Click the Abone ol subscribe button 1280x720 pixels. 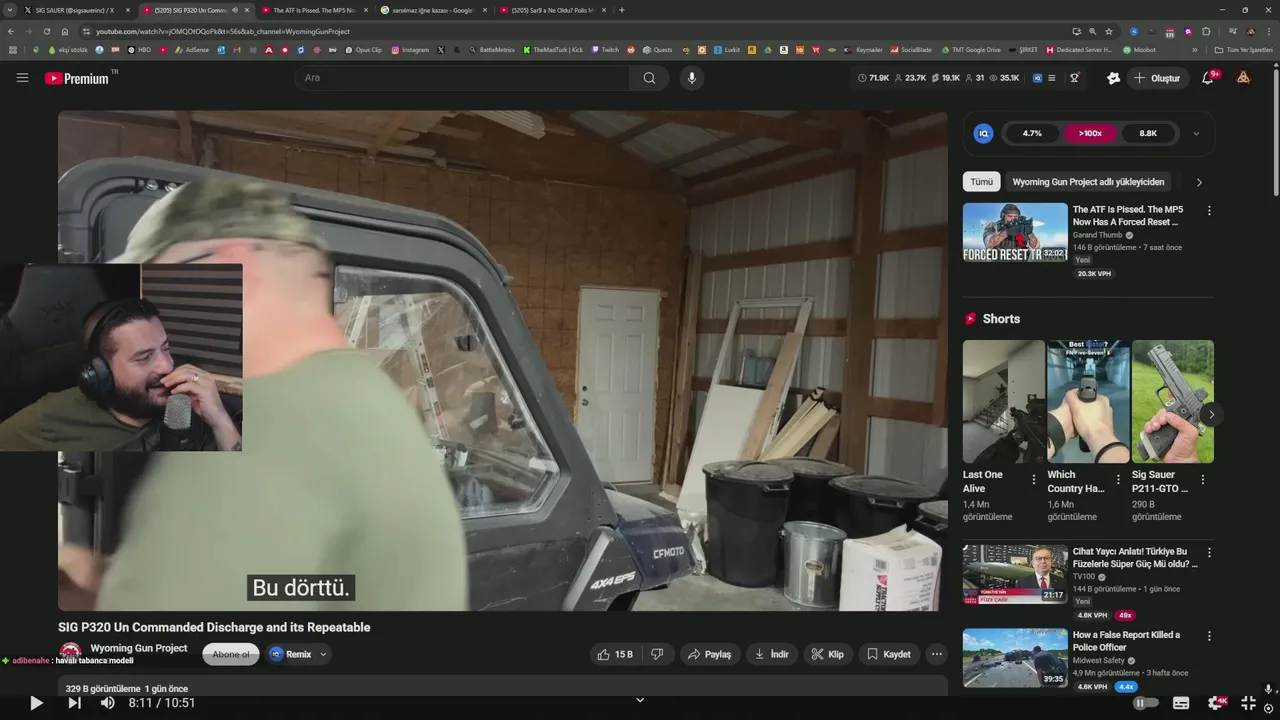click(231, 654)
